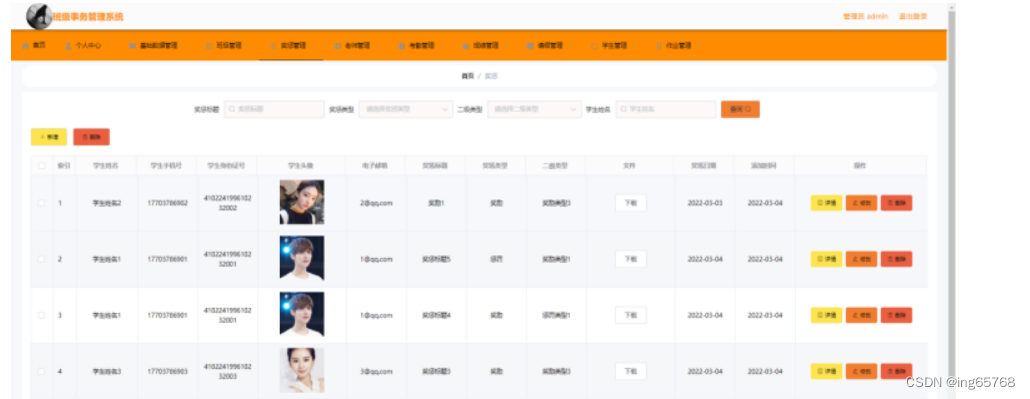Click the phone number 17703786903
Screen dimensions: 1030x399
[x=167, y=371]
